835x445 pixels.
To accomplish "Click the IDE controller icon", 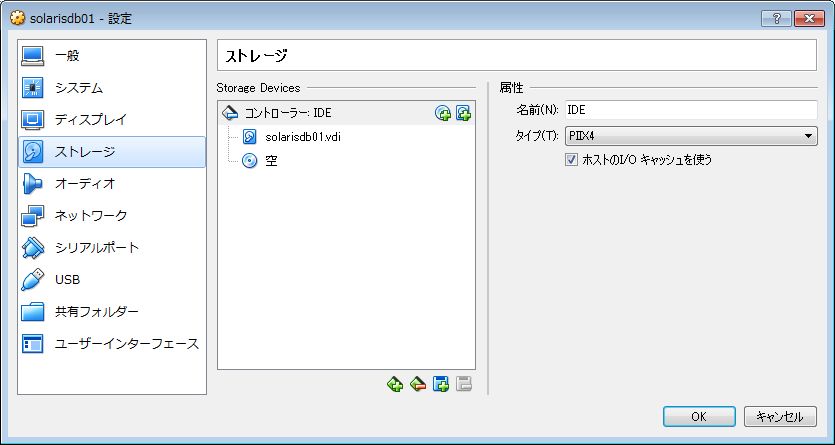I will (230, 113).
